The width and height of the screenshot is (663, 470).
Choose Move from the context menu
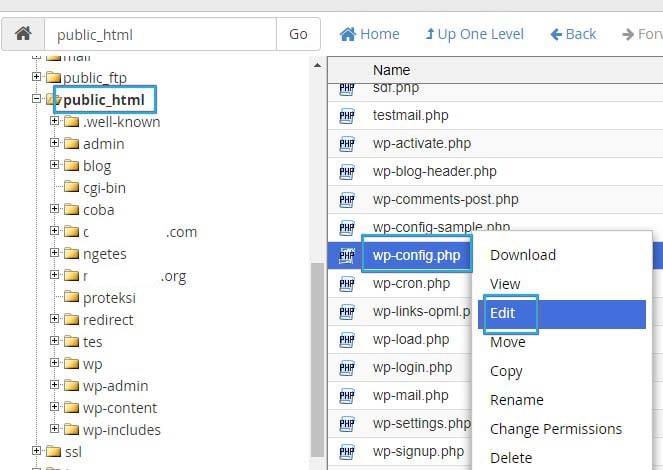coord(507,342)
